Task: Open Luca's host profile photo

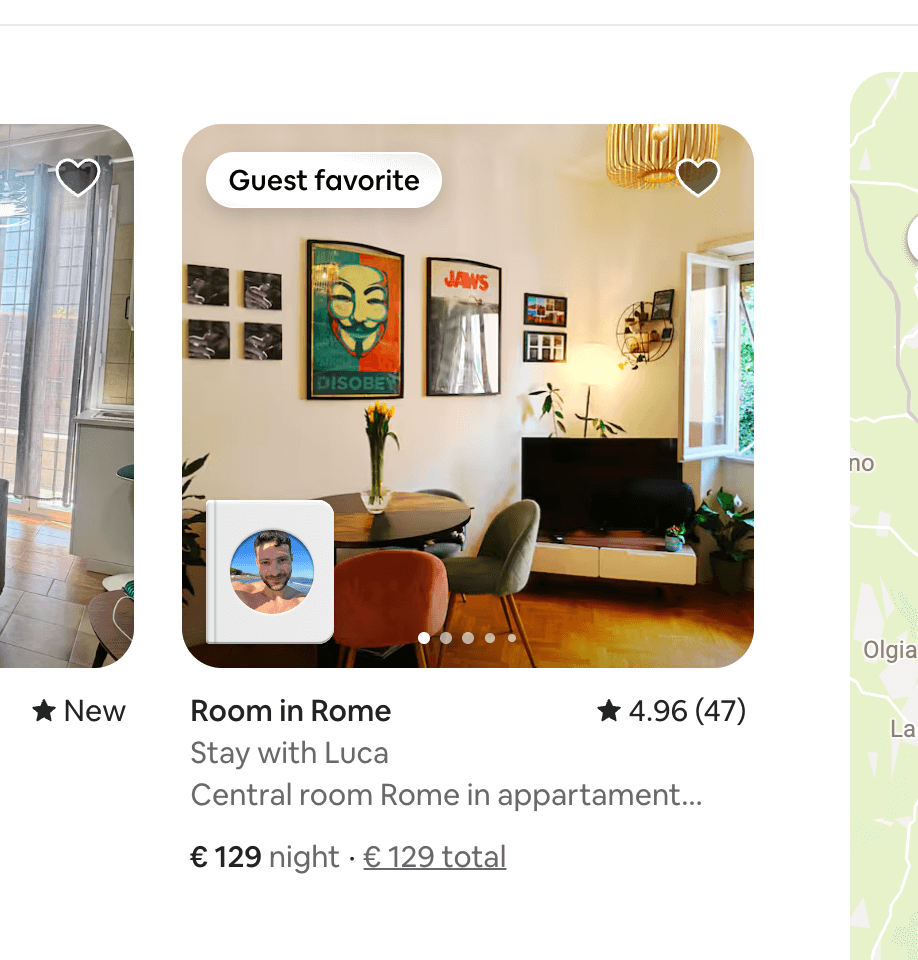Action: pos(271,572)
